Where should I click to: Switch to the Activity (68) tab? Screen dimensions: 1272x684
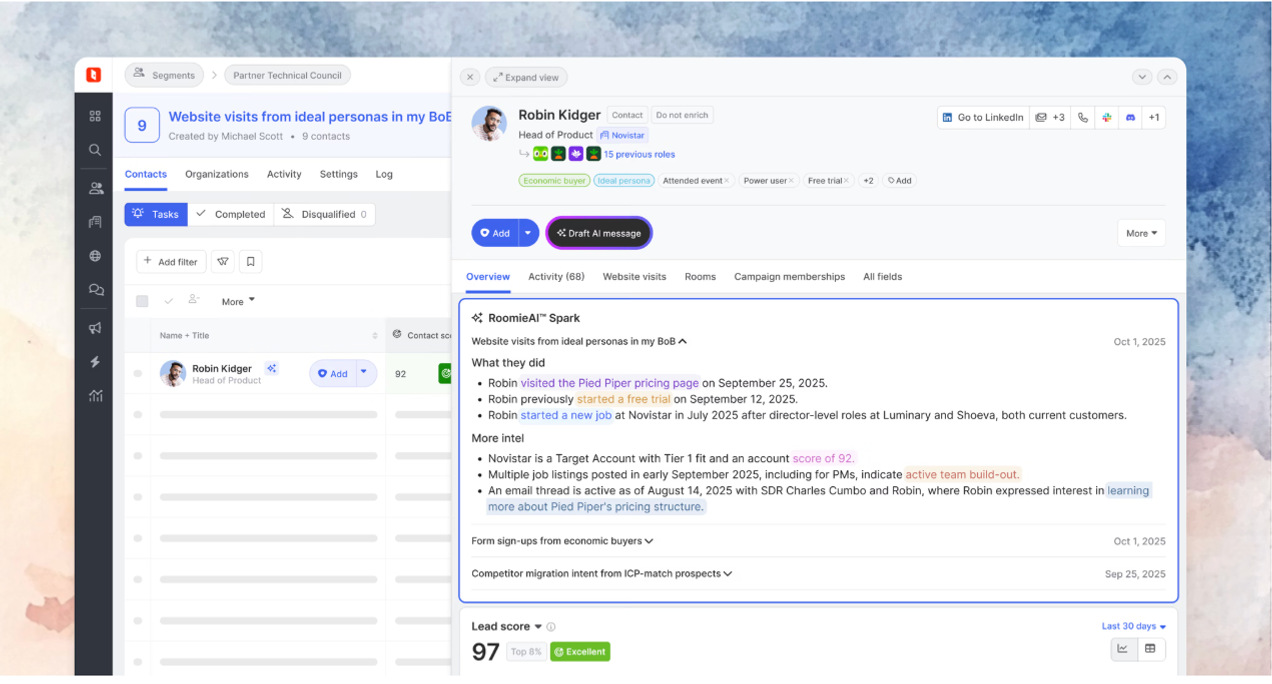(556, 277)
